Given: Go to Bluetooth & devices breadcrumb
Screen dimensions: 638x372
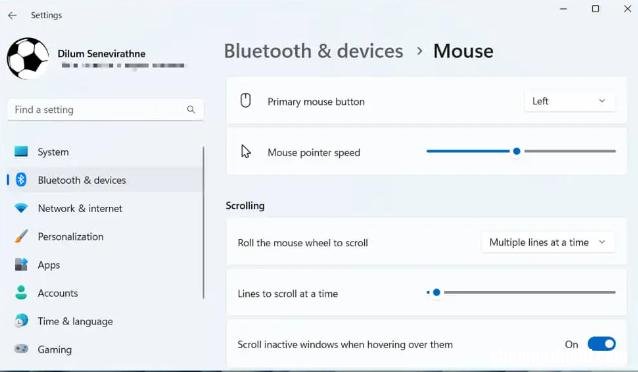Looking at the screenshot, I should click(x=313, y=51).
